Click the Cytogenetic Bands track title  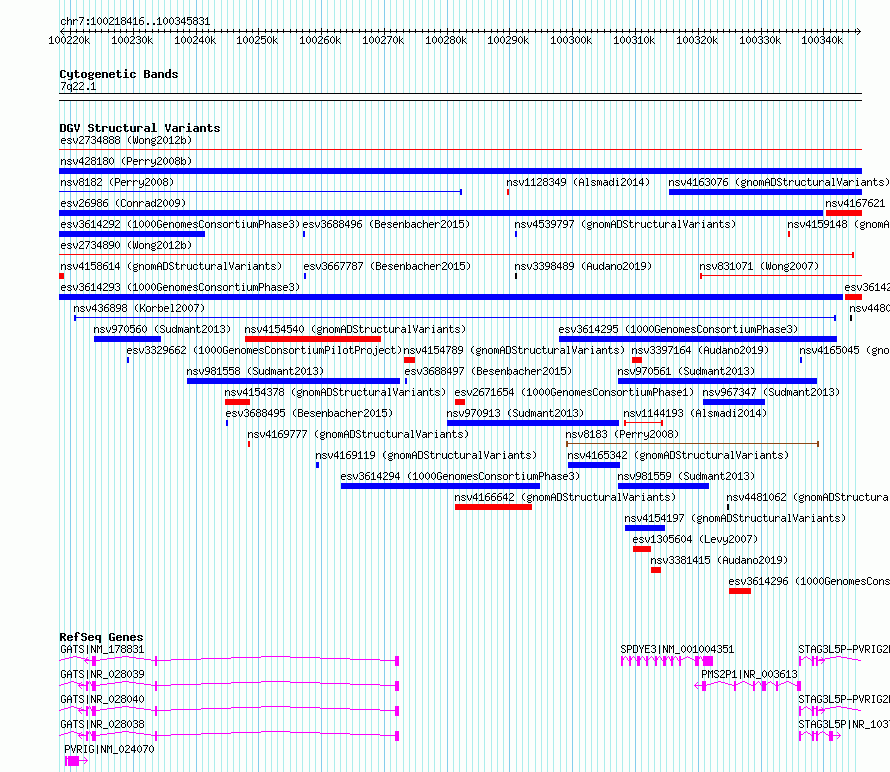[x=119, y=74]
